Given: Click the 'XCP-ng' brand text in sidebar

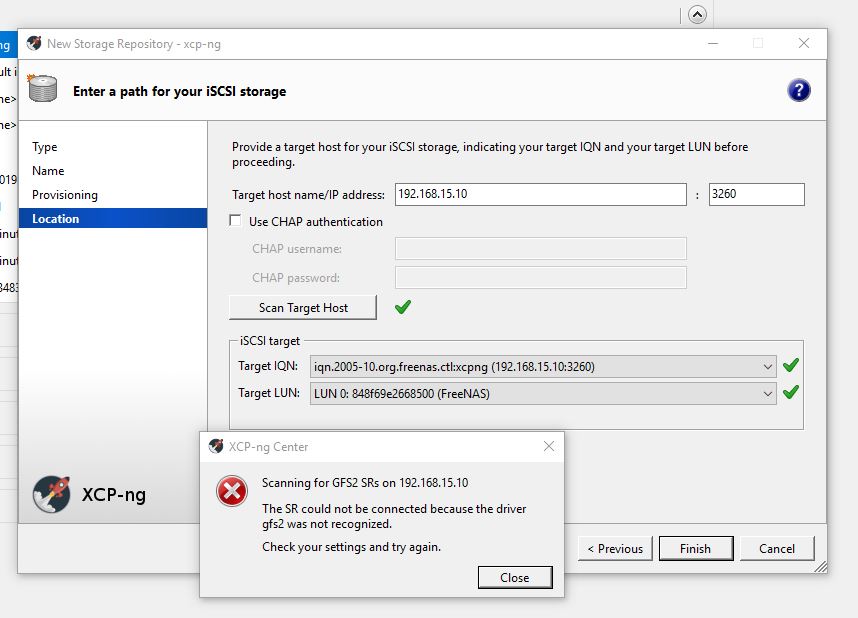Looking at the screenshot, I should 114,494.
